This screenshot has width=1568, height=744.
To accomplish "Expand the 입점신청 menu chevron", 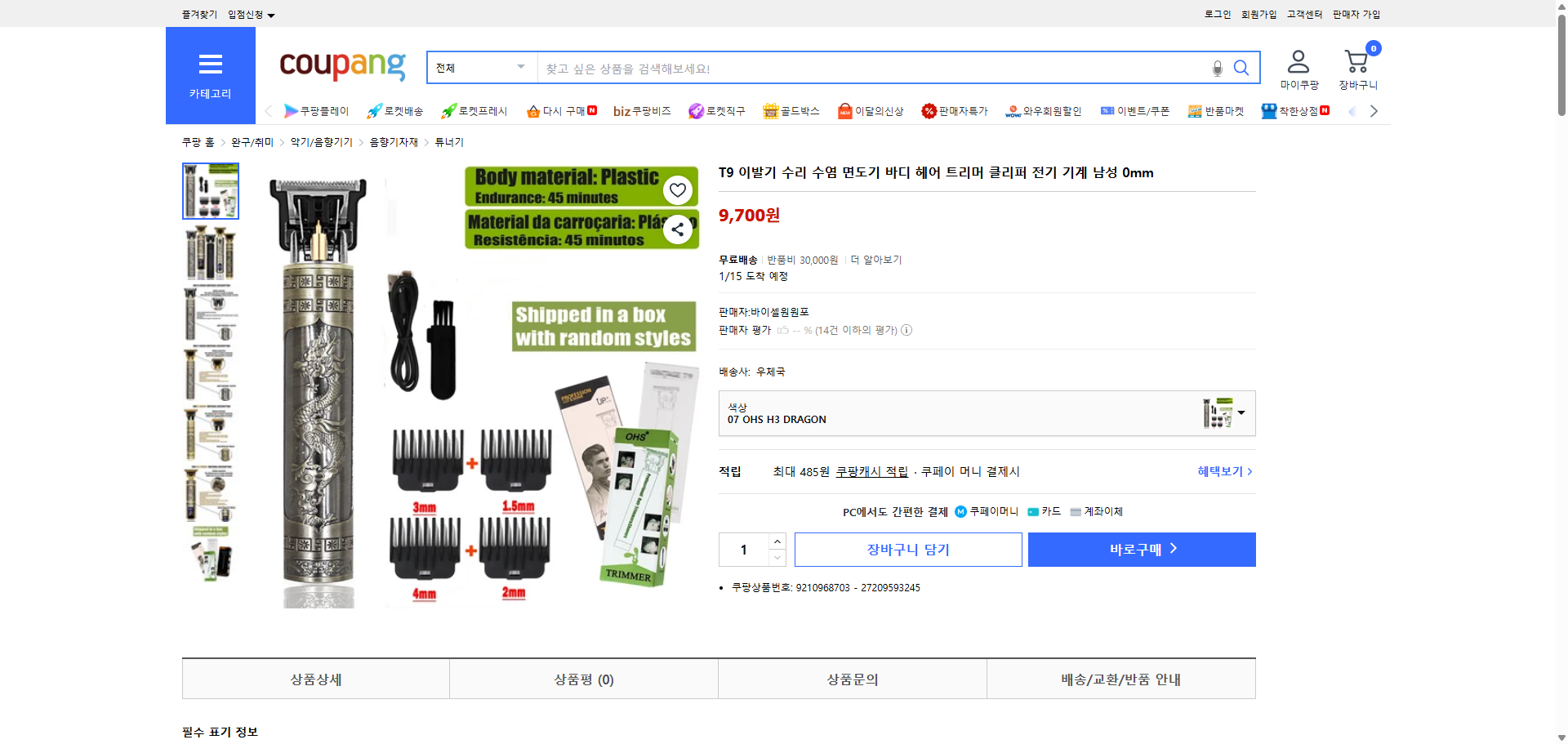I will click(272, 14).
